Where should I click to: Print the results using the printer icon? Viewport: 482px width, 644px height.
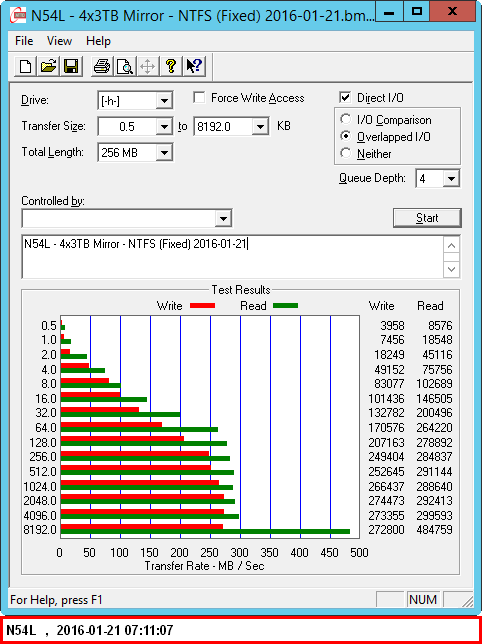[102, 66]
